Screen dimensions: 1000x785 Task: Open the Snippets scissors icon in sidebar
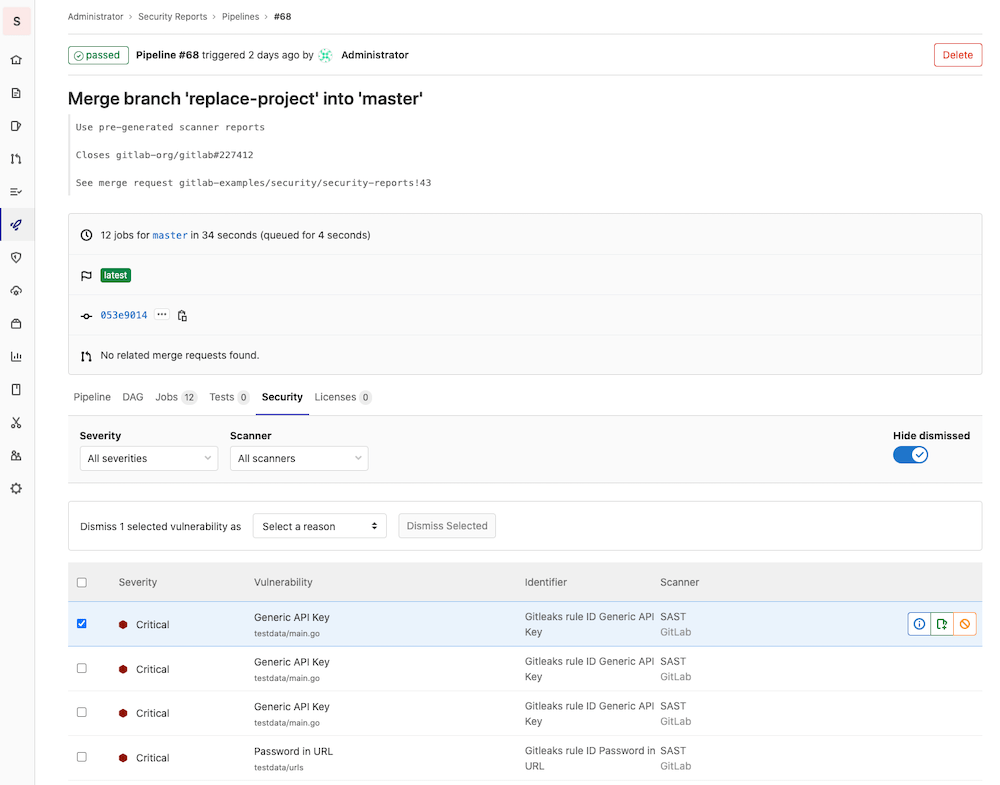point(16,423)
